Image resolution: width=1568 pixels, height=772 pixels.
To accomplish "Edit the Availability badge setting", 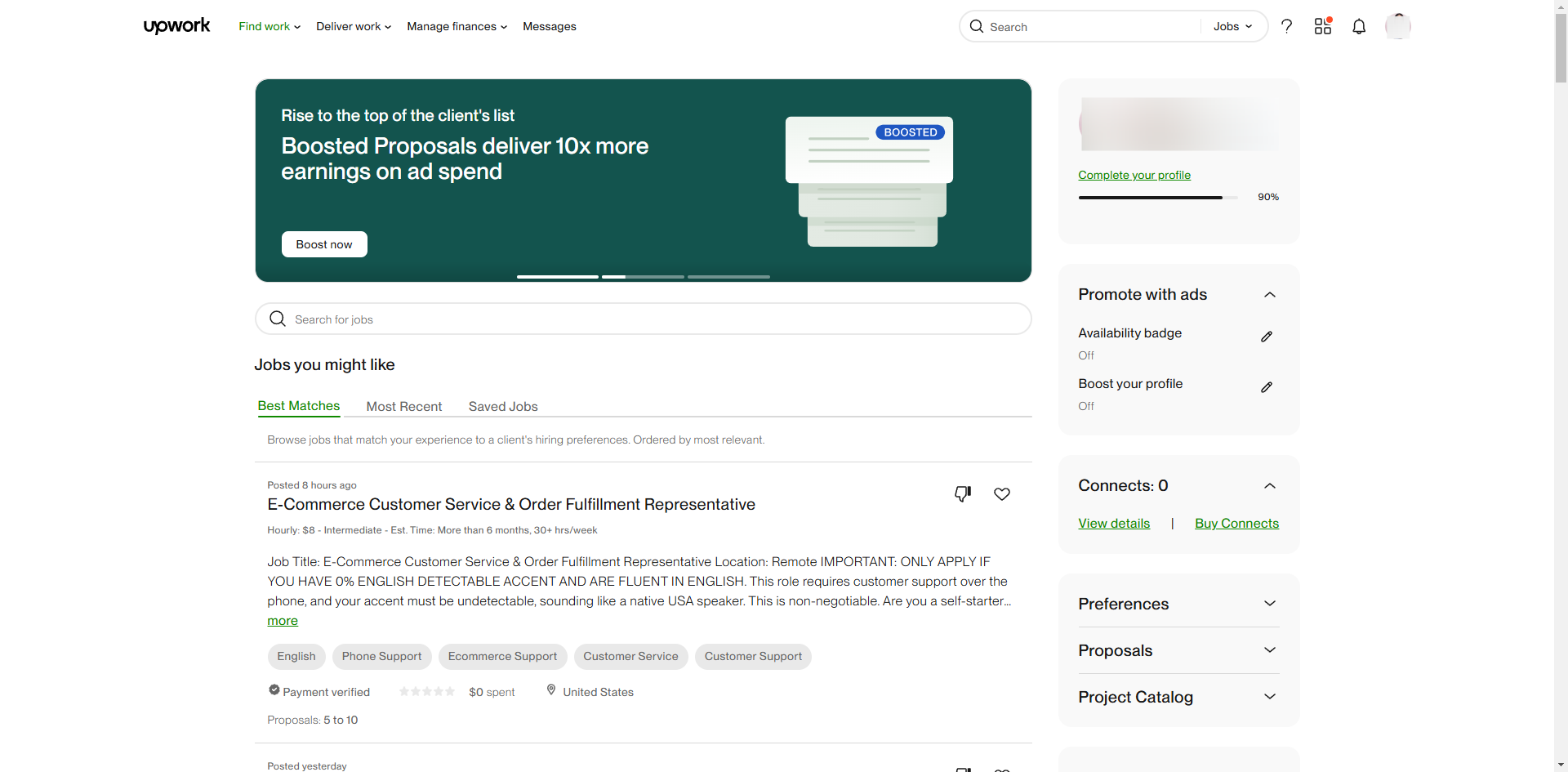I will point(1267,337).
